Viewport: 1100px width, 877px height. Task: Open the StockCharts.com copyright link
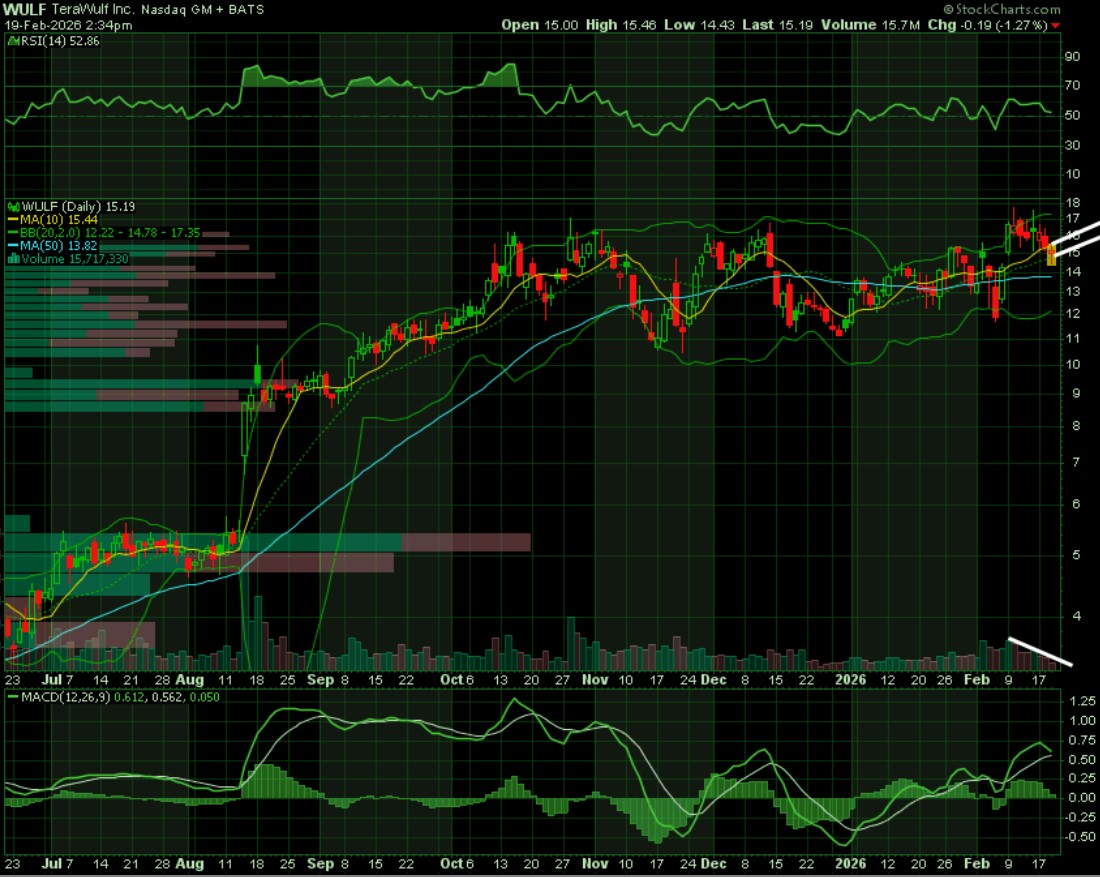(x=1002, y=9)
